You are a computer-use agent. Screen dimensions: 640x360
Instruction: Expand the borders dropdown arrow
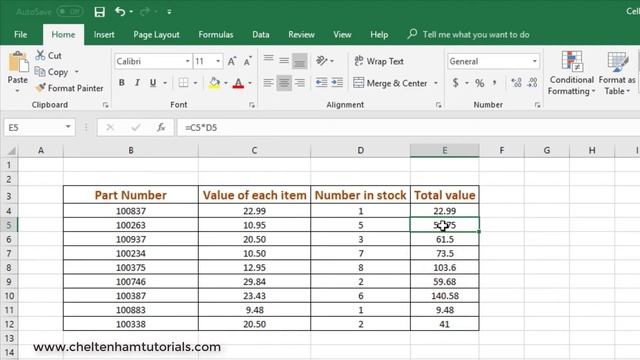pyautogui.click(x=196, y=83)
